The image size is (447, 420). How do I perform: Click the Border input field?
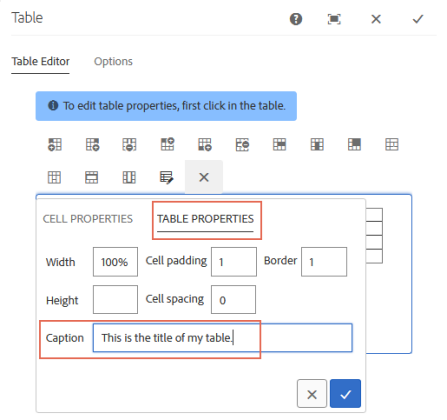pos(324,262)
